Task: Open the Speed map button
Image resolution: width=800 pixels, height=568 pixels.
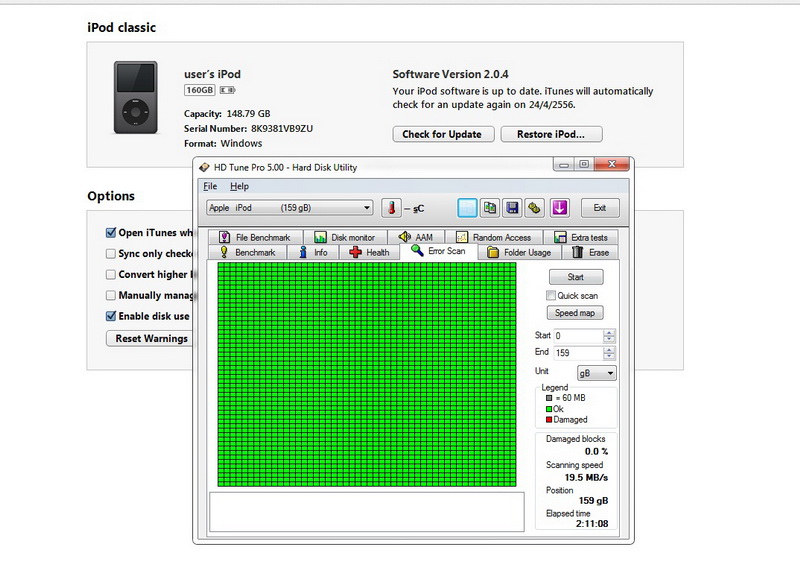Action: 575,313
